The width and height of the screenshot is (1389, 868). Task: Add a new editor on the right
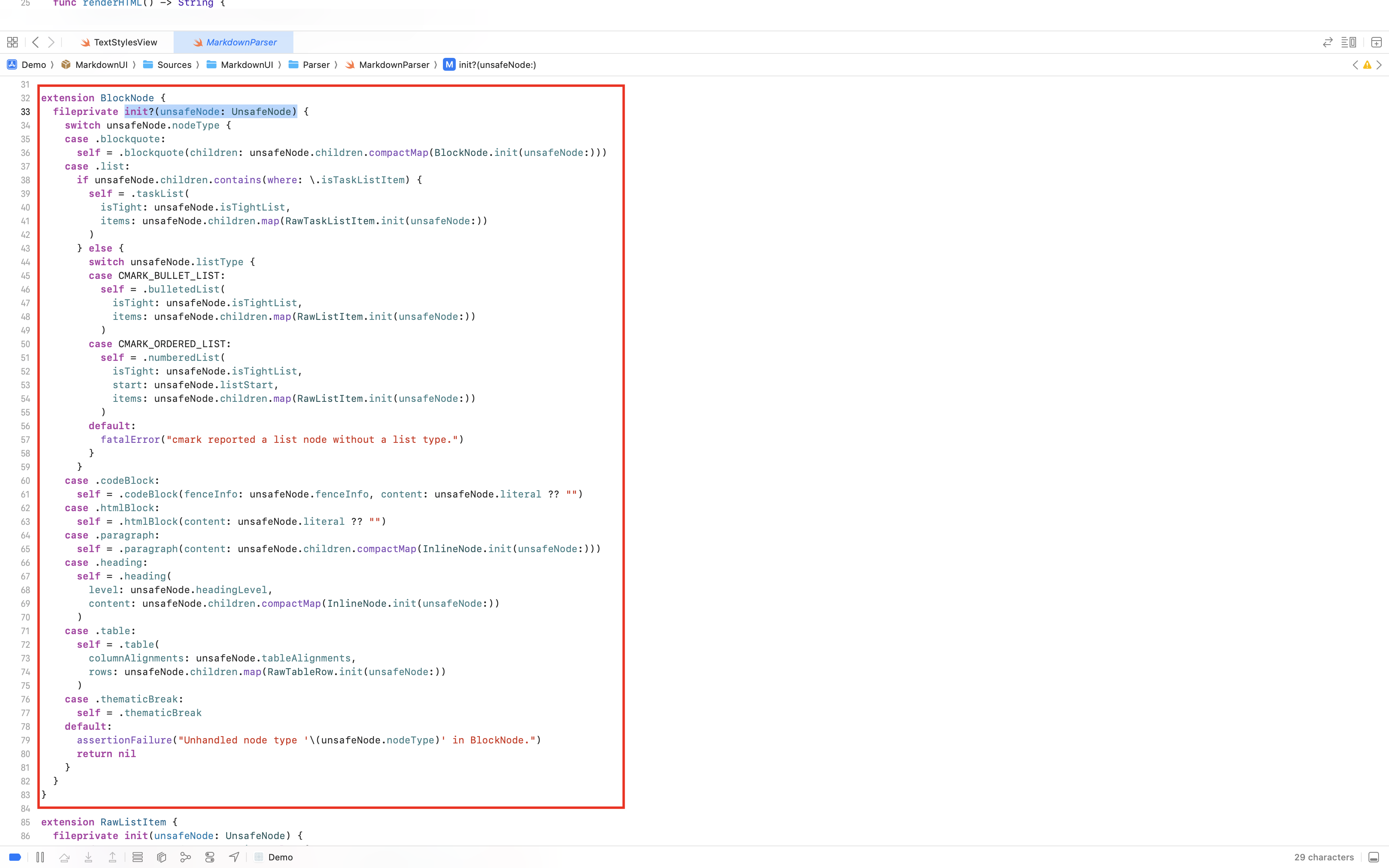tap(1377, 42)
